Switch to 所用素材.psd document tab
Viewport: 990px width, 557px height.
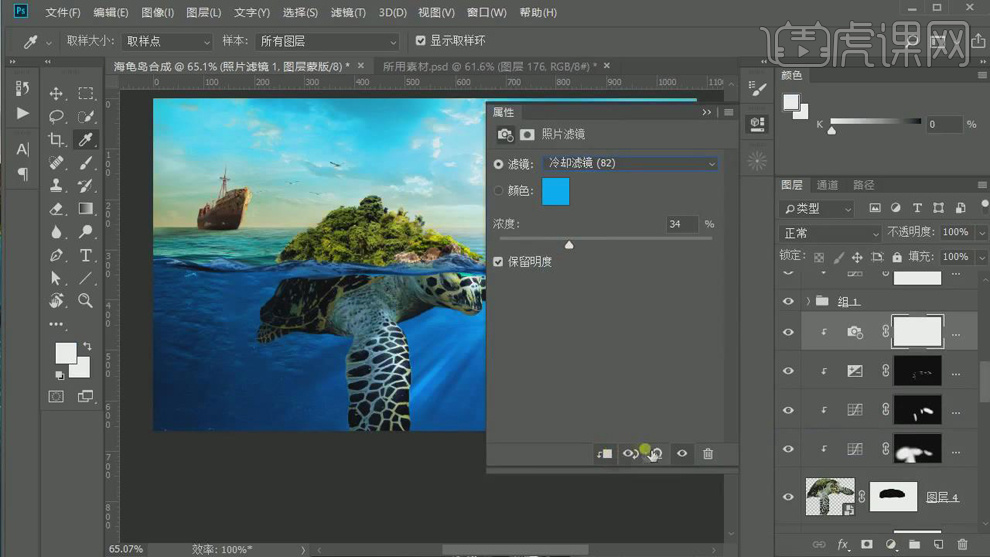click(488, 66)
